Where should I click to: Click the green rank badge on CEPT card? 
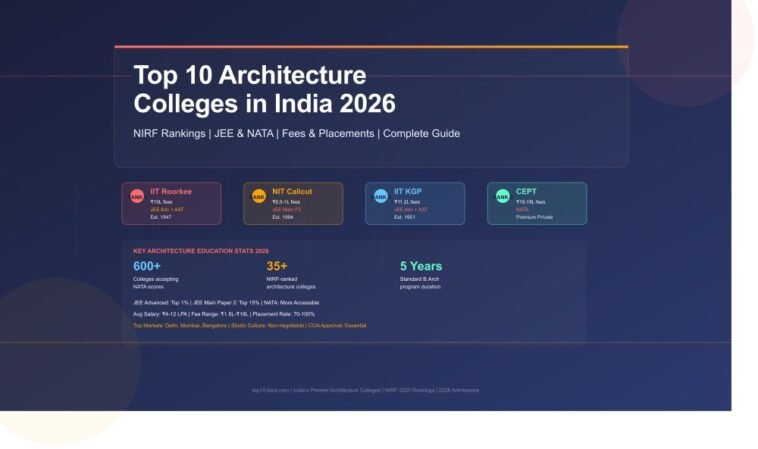[502, 196]
